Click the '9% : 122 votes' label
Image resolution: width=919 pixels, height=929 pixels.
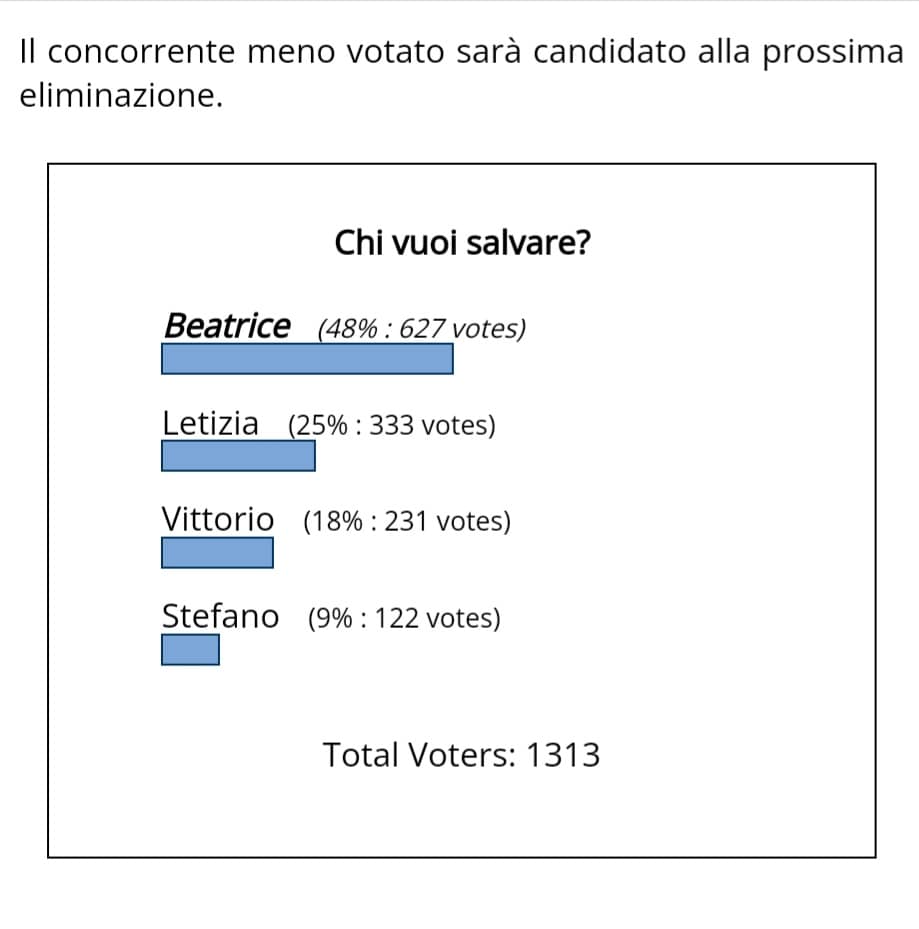pyautogui.click(x=404, y=619)
